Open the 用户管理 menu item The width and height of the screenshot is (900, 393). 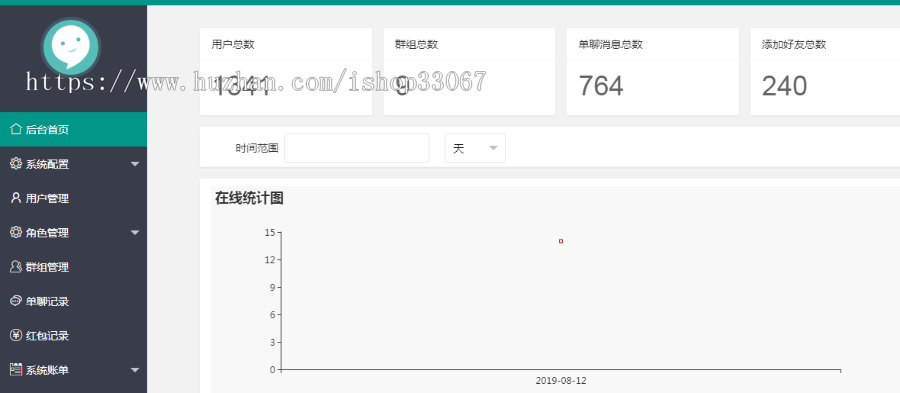click(73, 199)
